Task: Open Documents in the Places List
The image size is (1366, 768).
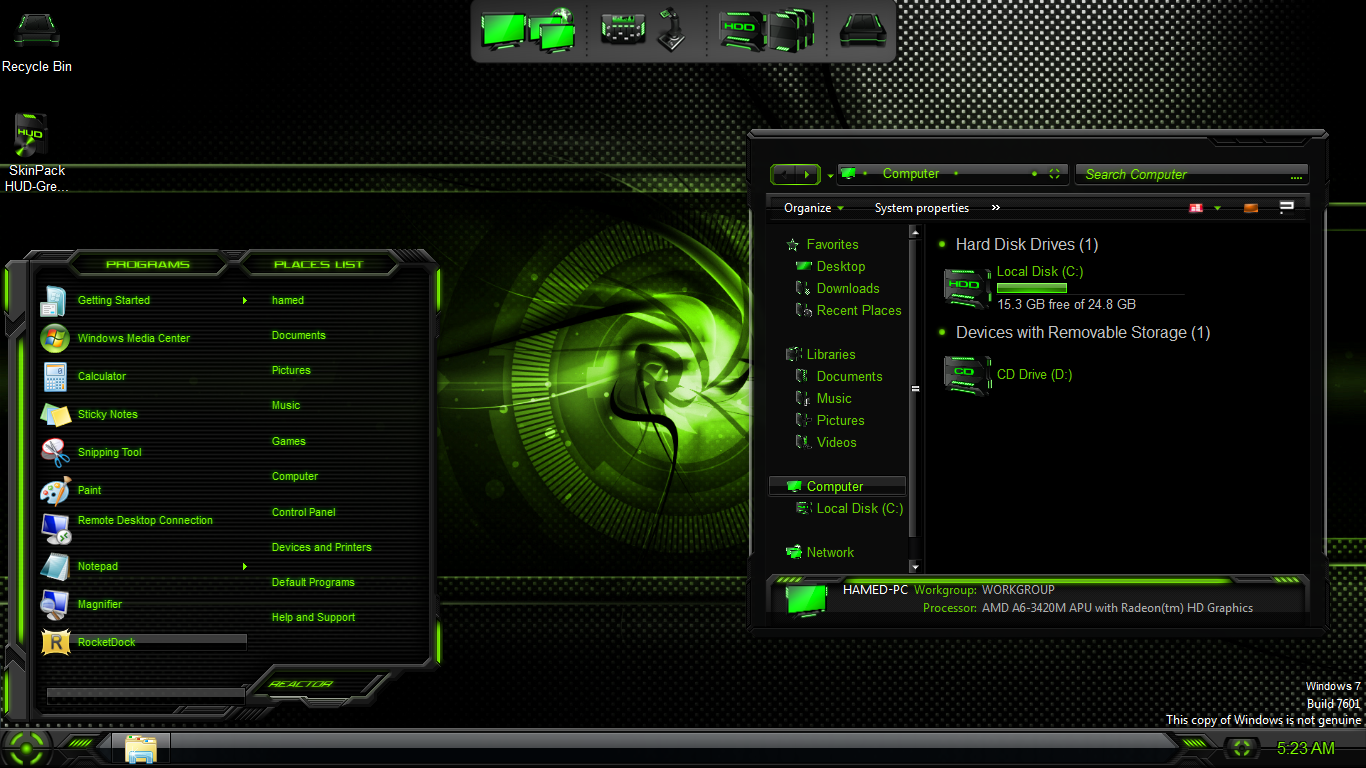Action: click(299, 335)
